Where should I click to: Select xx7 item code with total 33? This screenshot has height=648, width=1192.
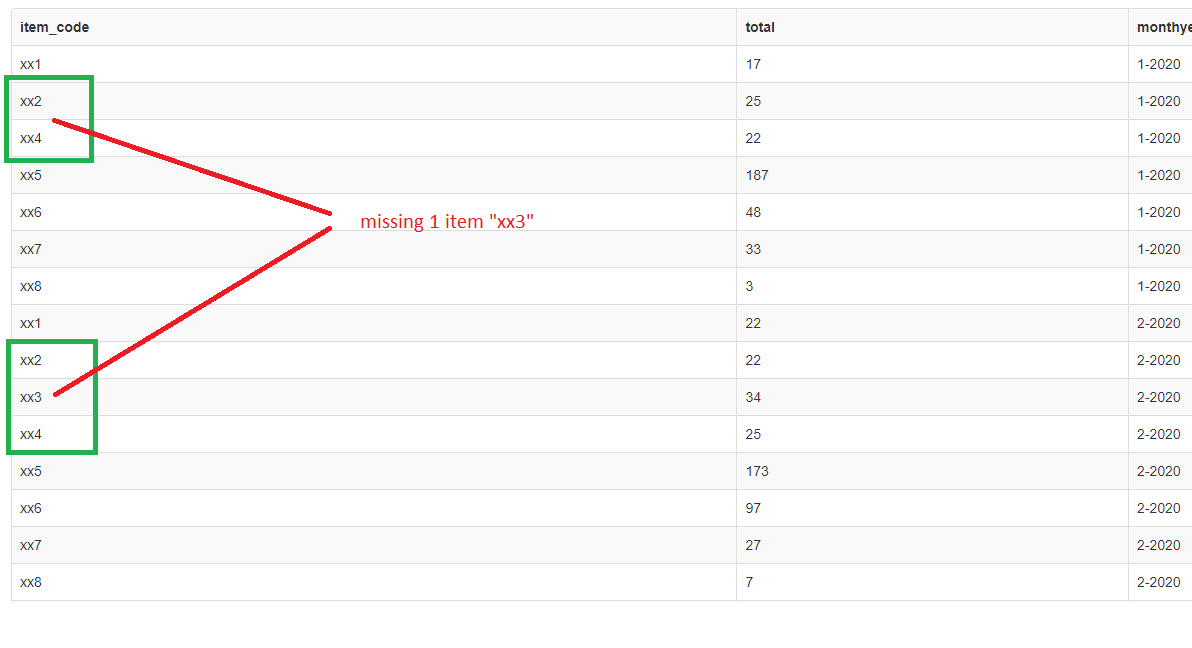click(31, 249)
